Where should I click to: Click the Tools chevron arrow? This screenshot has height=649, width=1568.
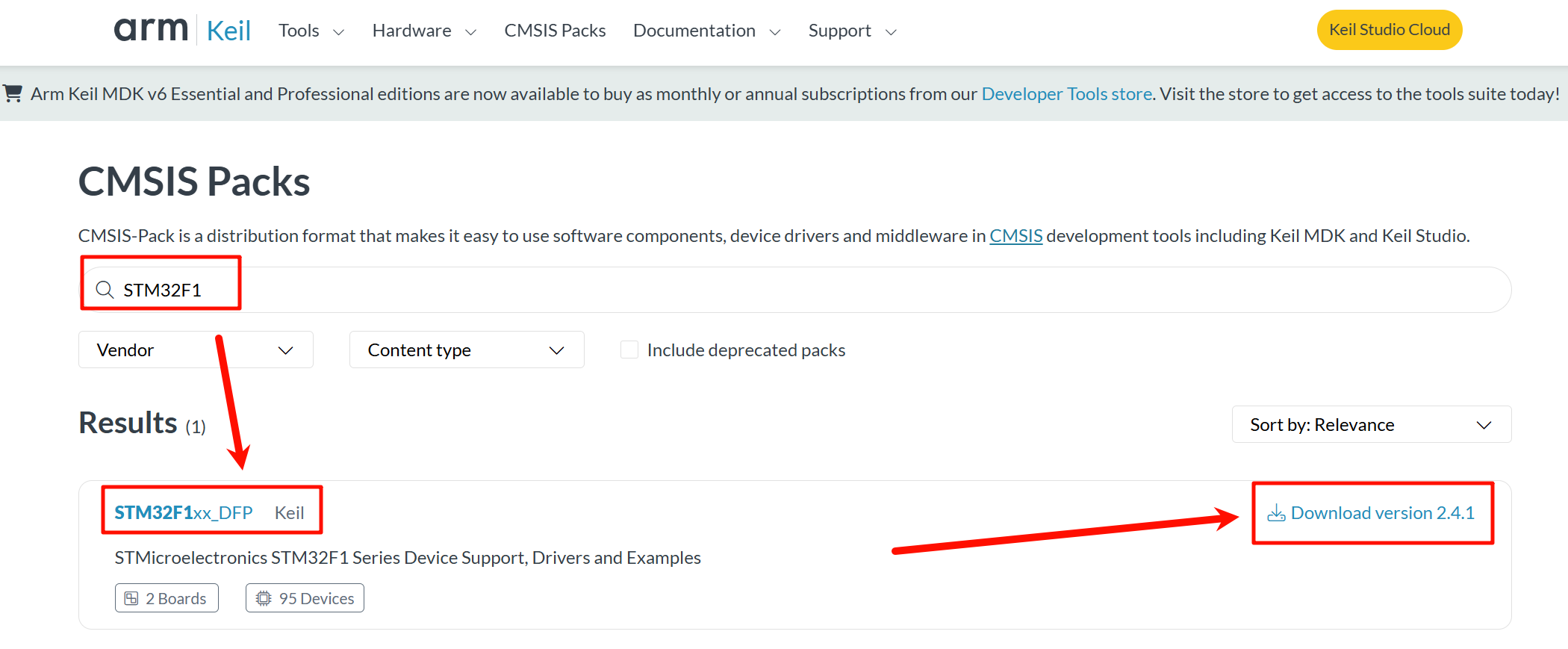coord(338,32)
